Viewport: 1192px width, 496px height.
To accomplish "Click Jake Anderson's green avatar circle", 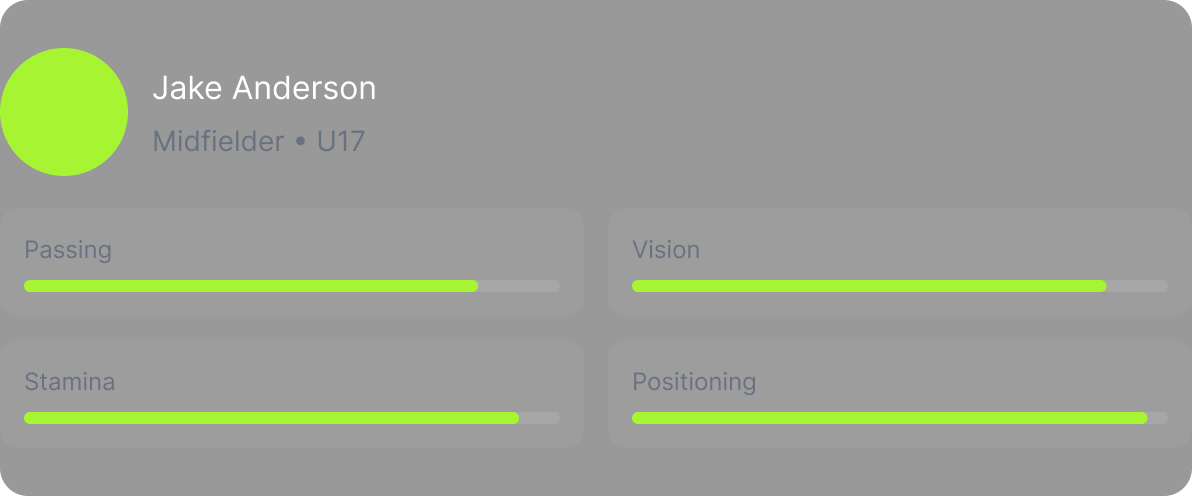I will point(64,112).
